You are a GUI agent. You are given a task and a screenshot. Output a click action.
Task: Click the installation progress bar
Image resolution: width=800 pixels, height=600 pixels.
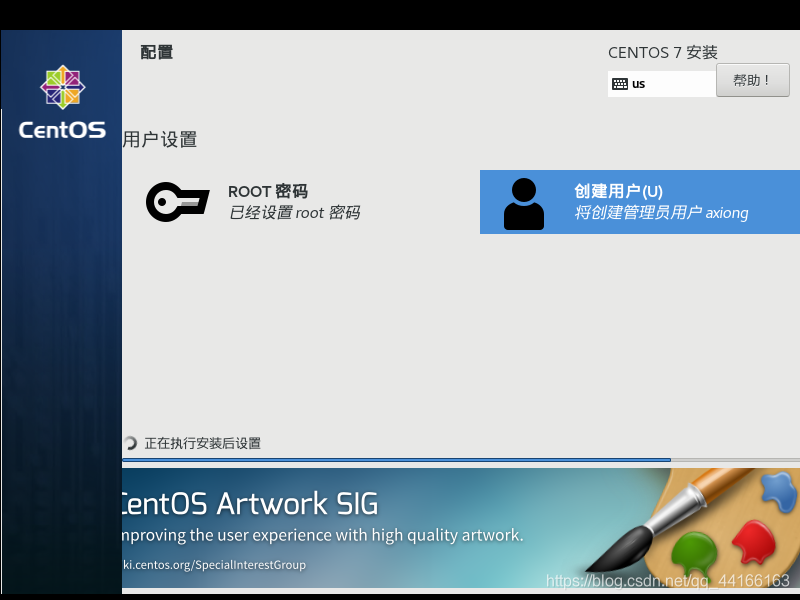461,460
